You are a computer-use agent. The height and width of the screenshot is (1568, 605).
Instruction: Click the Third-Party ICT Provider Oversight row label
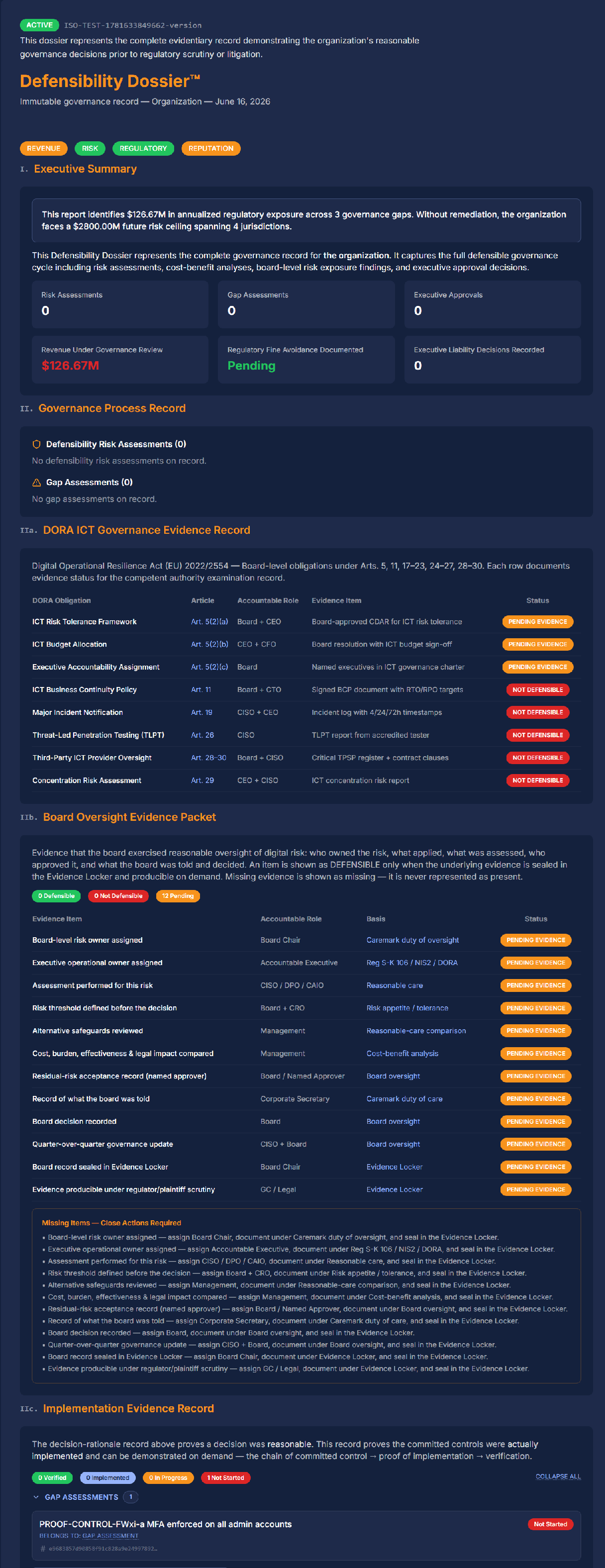coord(92,758)
